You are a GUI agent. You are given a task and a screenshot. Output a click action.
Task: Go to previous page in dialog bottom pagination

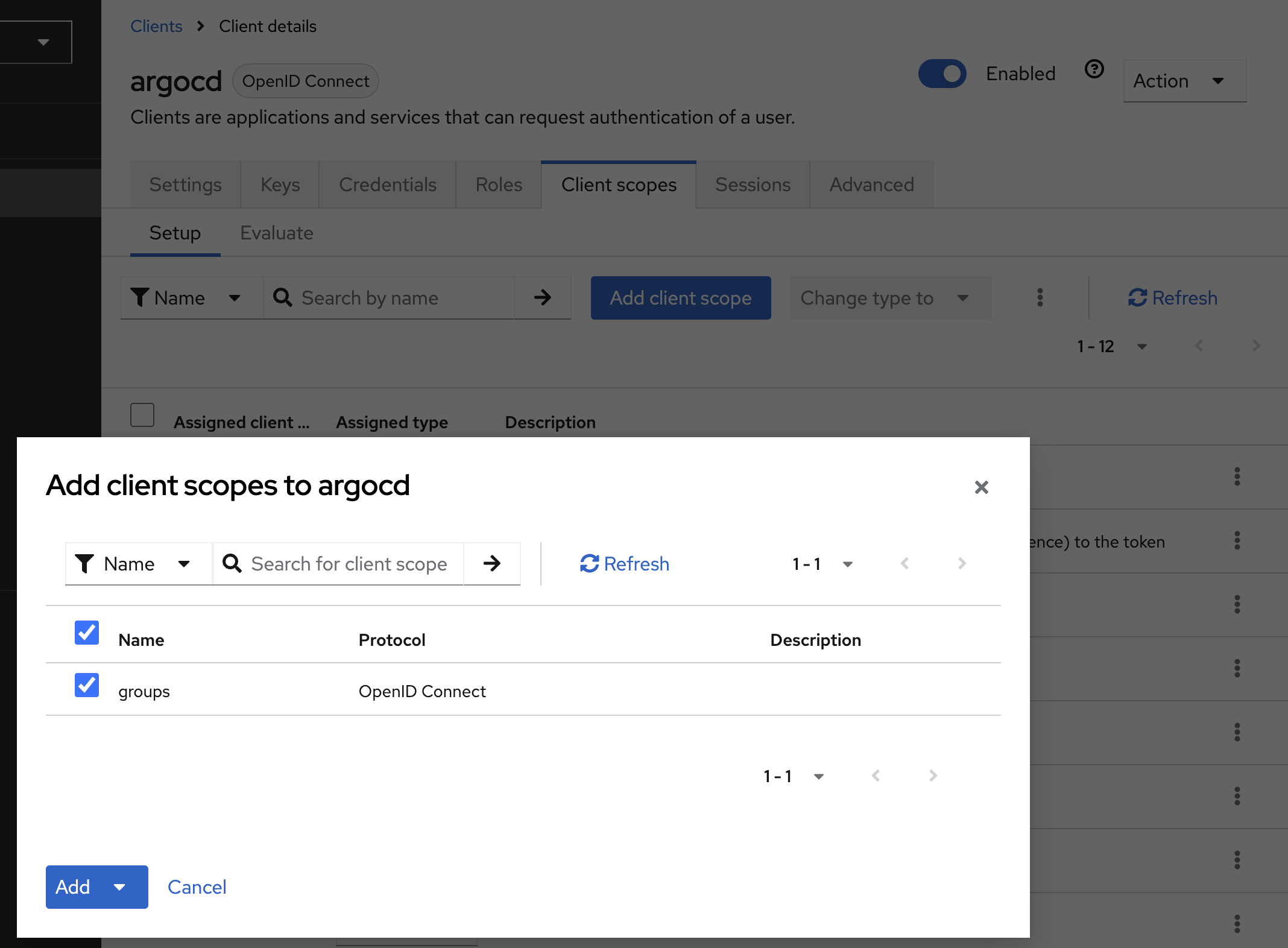pos(876,776)
